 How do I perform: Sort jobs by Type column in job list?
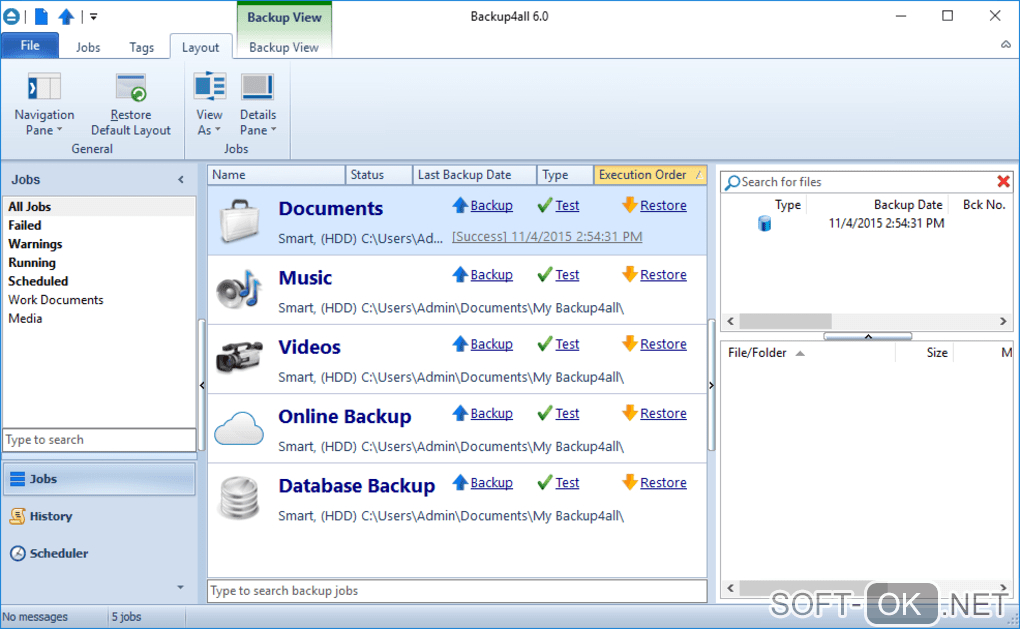[x=565, y=175]
